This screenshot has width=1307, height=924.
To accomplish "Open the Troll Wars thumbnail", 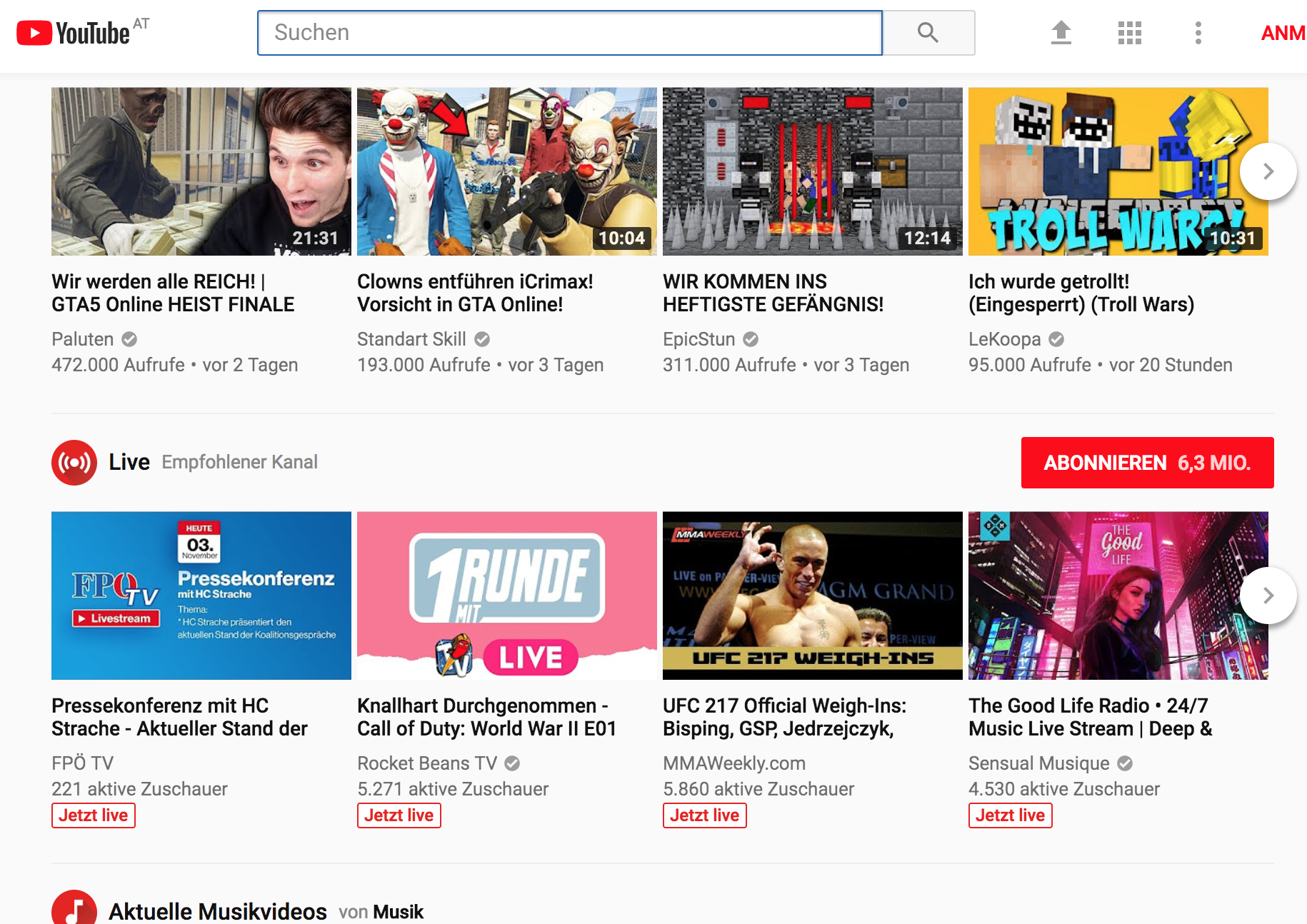I will (x=1118, y=171).
